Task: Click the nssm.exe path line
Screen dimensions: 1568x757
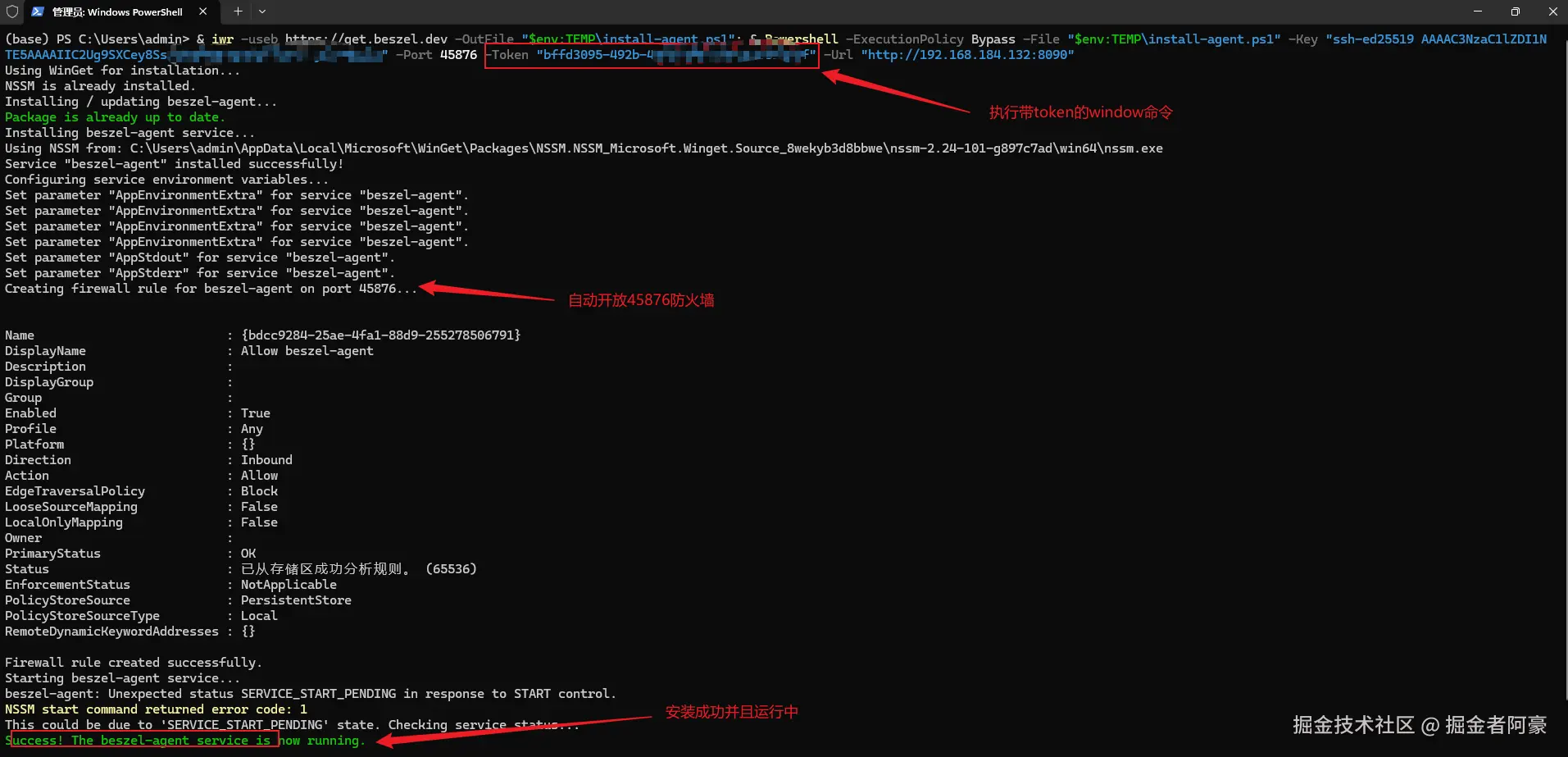Action: pos(584,148)
